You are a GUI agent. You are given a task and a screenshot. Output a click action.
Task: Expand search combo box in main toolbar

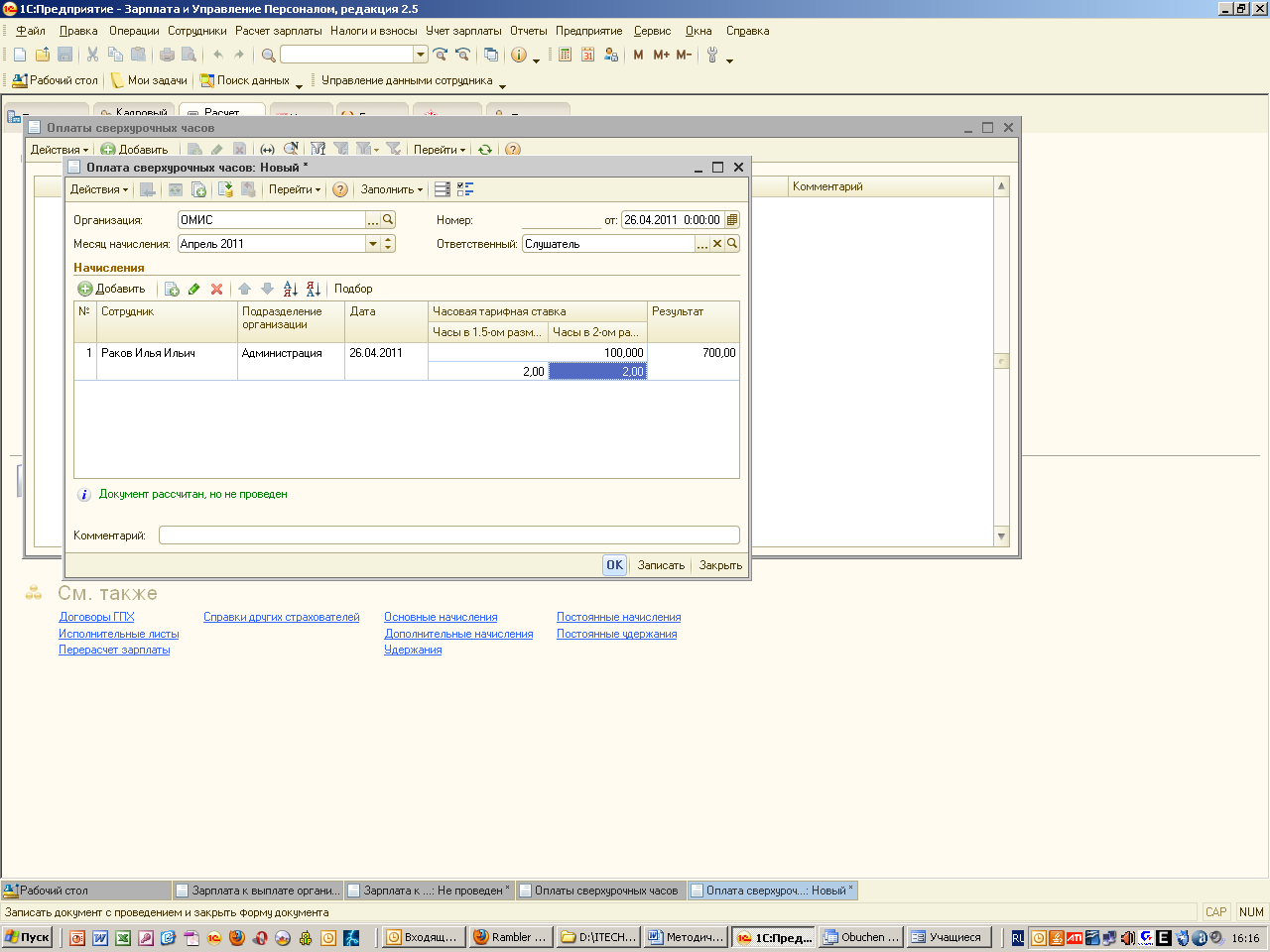[x=421, y=55]
